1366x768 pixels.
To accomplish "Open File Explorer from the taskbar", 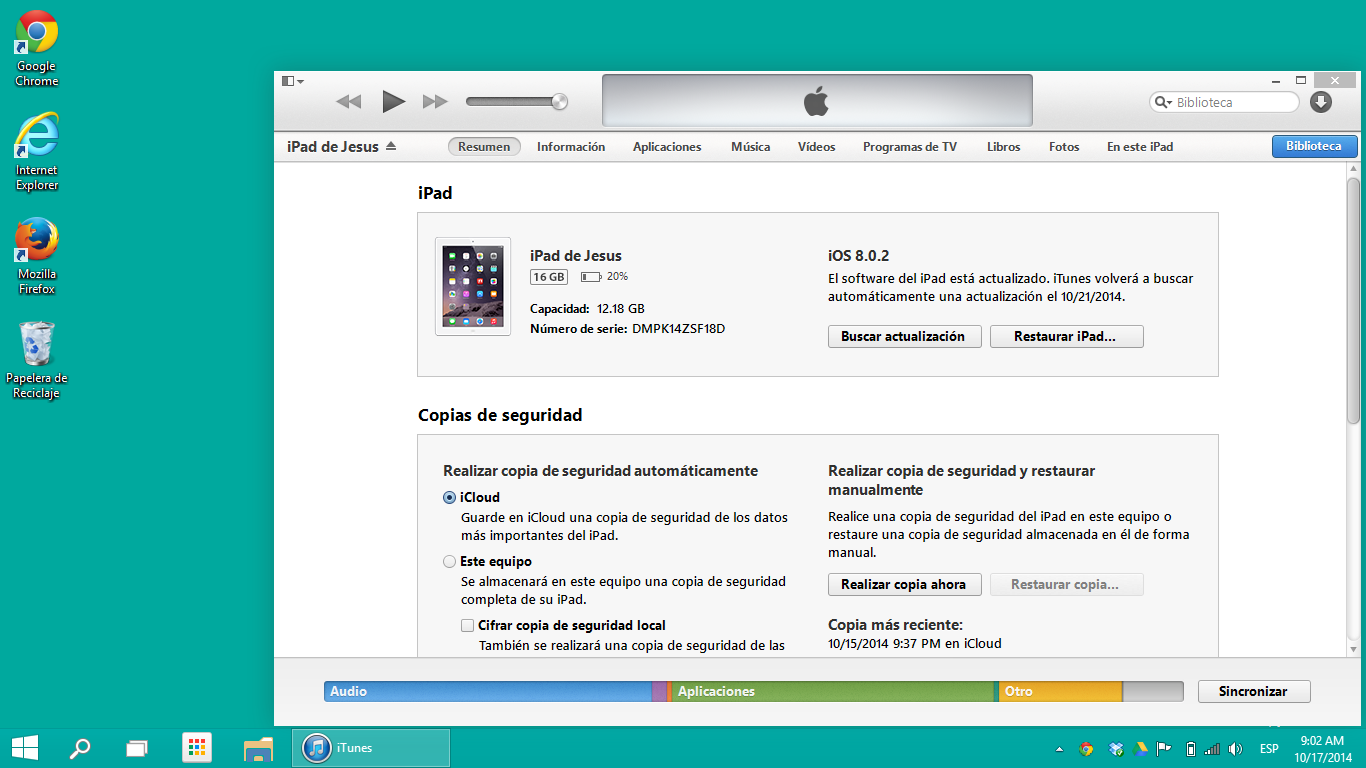I will point(258,748).
